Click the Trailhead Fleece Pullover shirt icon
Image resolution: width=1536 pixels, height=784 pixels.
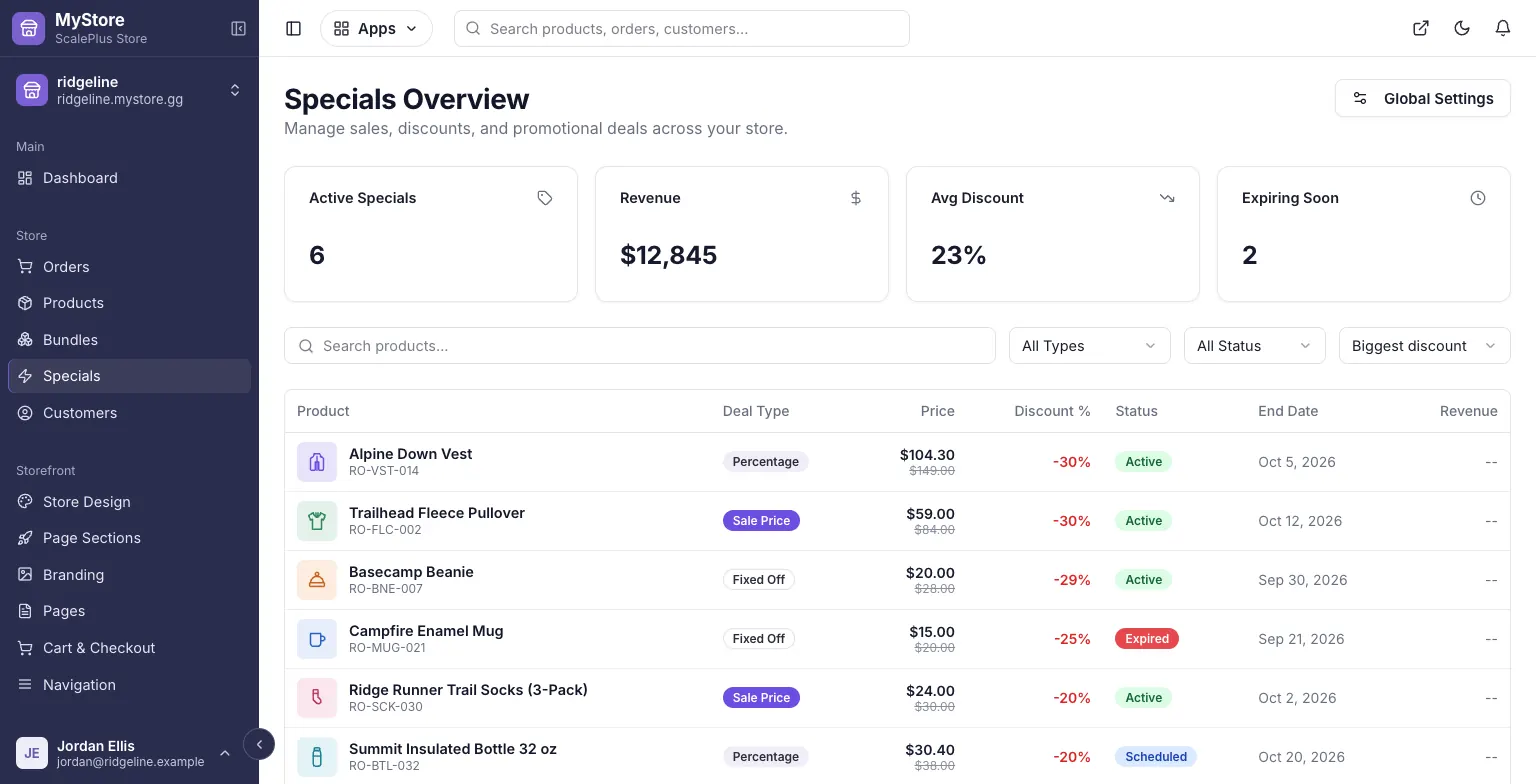pos(317,521)
